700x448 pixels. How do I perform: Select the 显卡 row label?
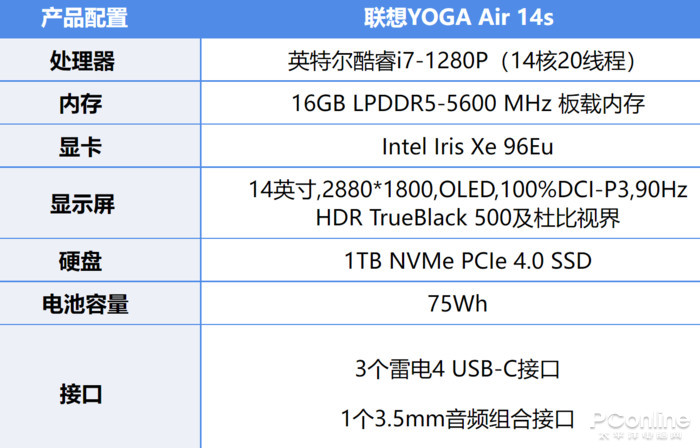(x=81, y=147)
